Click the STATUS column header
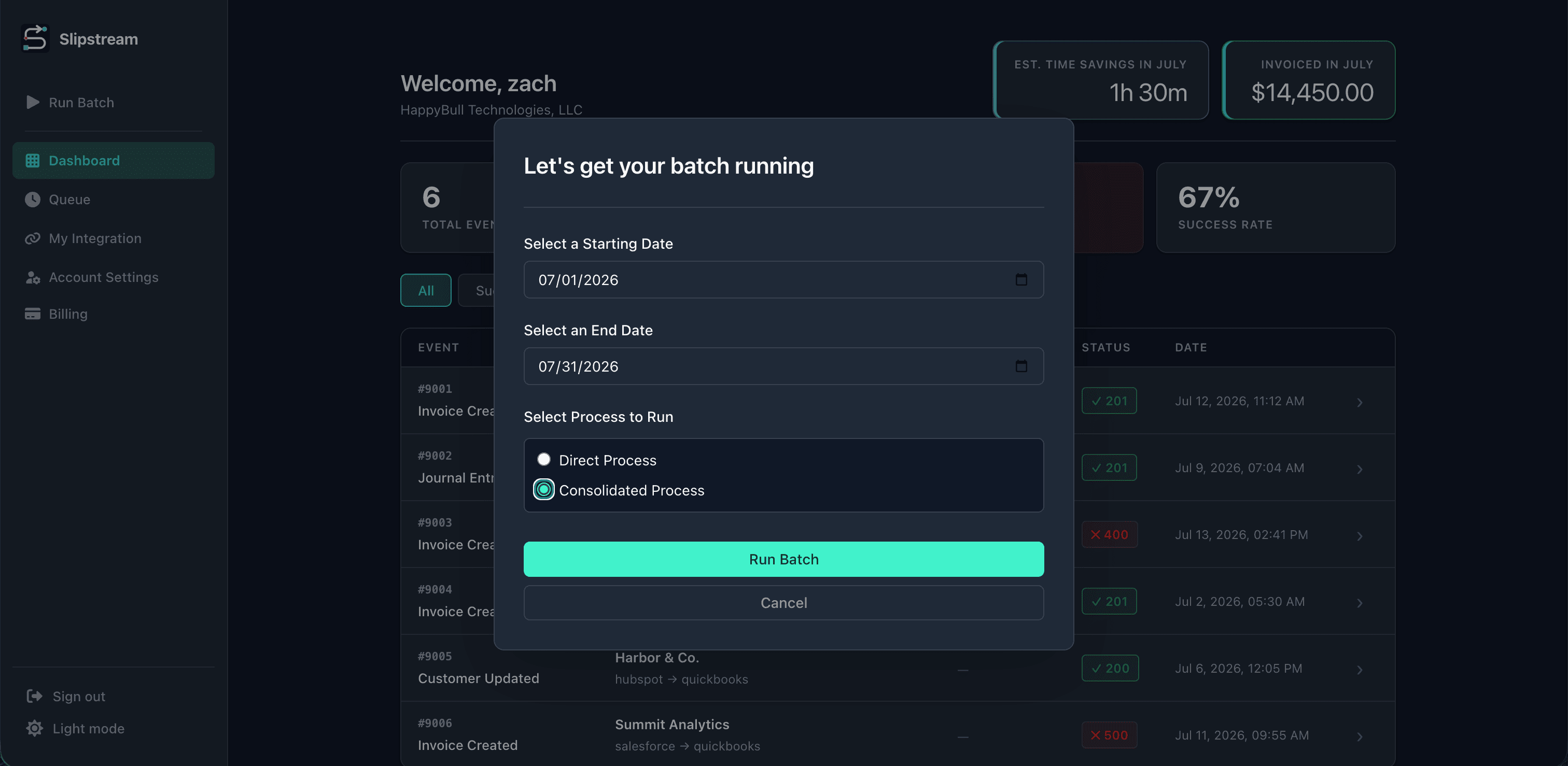 [1106, 347]
